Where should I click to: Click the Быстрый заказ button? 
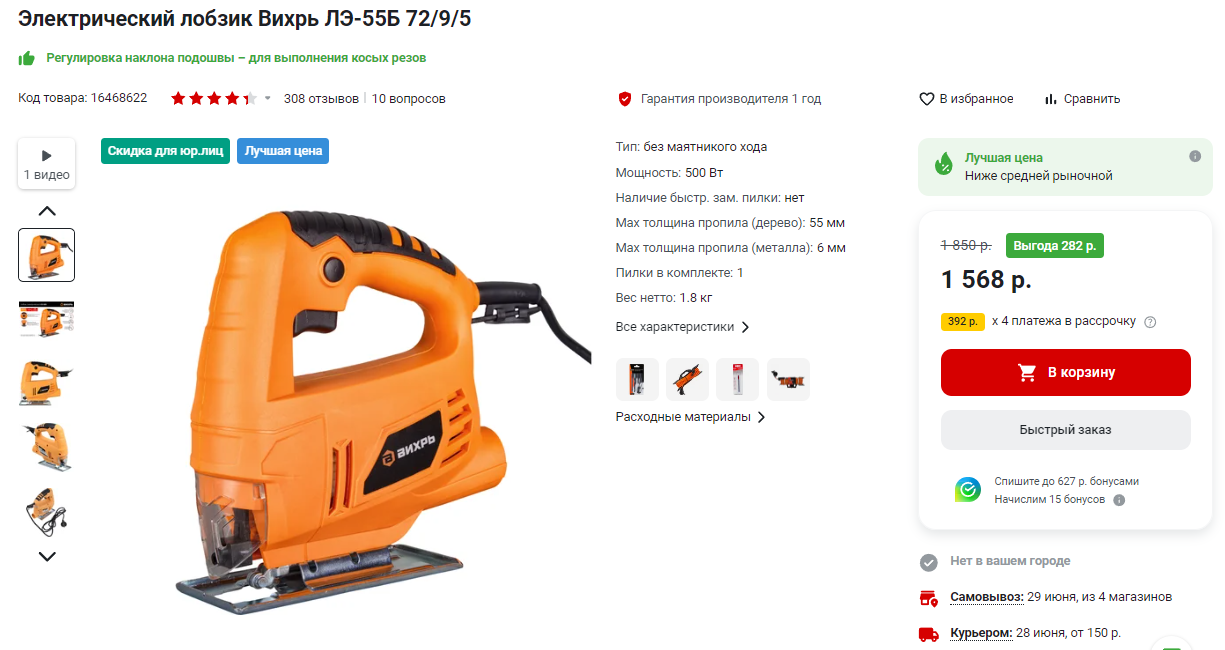pos(1066,430)
